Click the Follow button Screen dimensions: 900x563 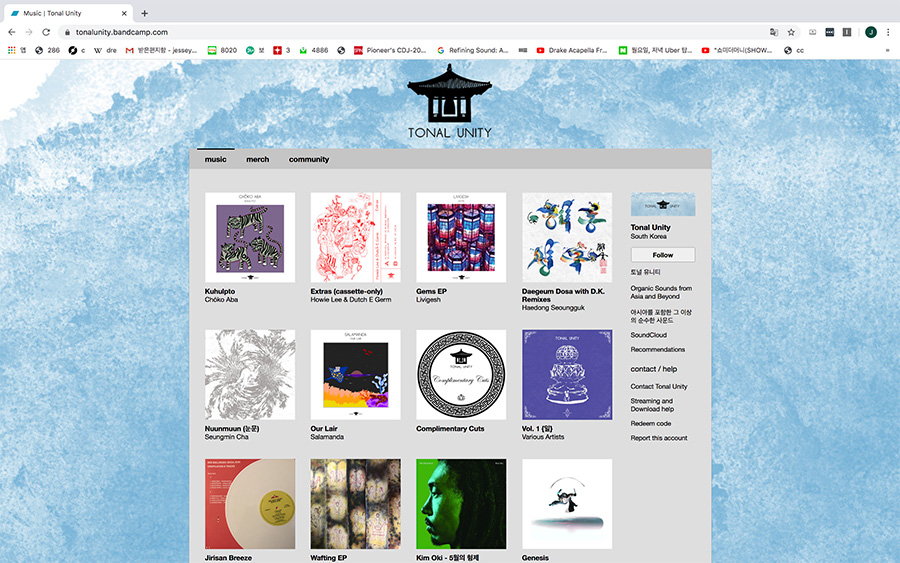663,255
